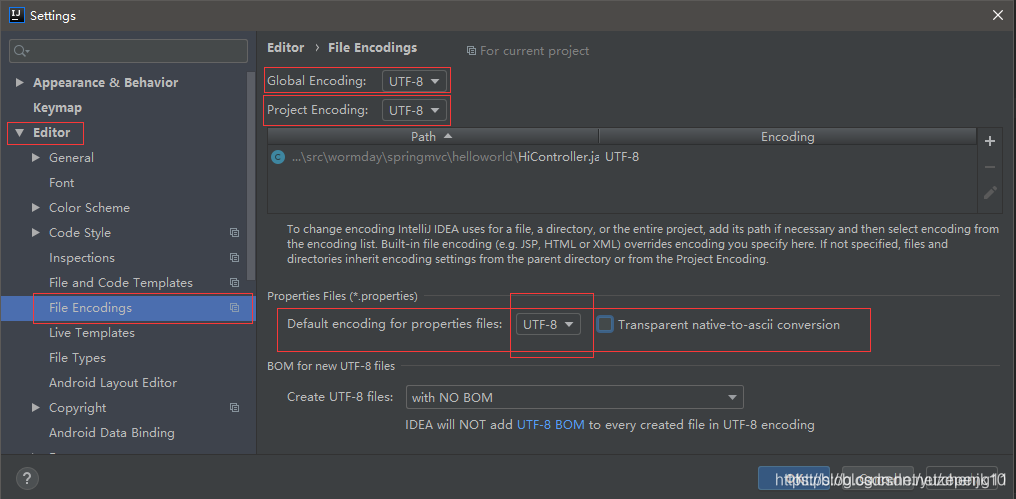Image resolution: width=1016 pixels, height=499 pixels.
Task: Expand the Appearance & Behavior node
Action: click(x=19, y=82)
